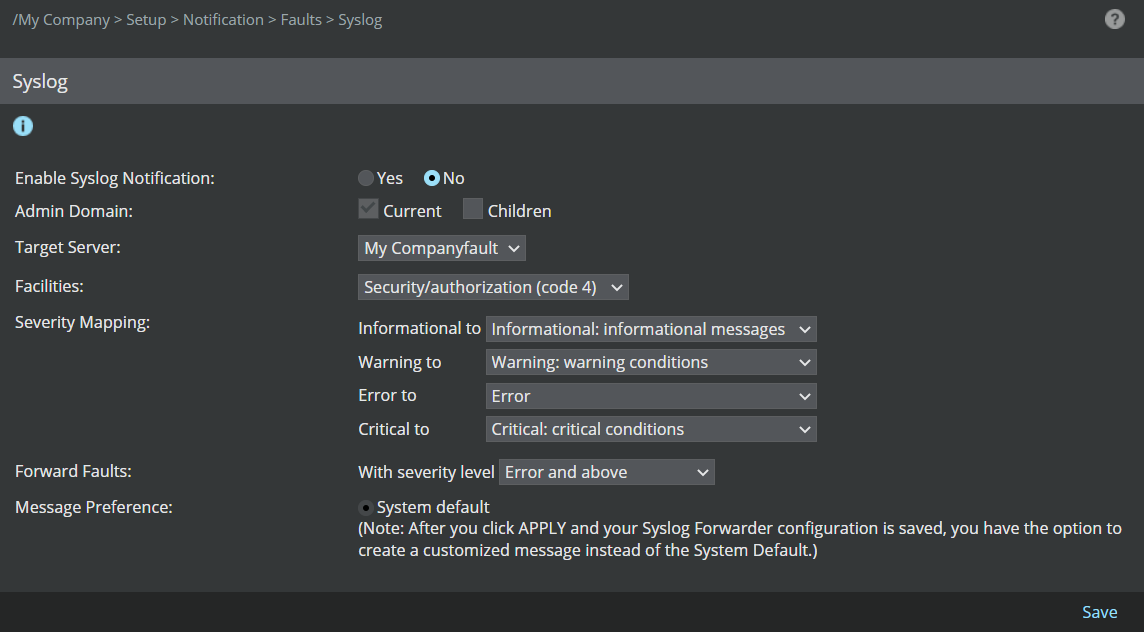Viewport: 1144px width, 632px height.
Task: Click the Syslog breadcrumb entry
Action: click(360, 20)
